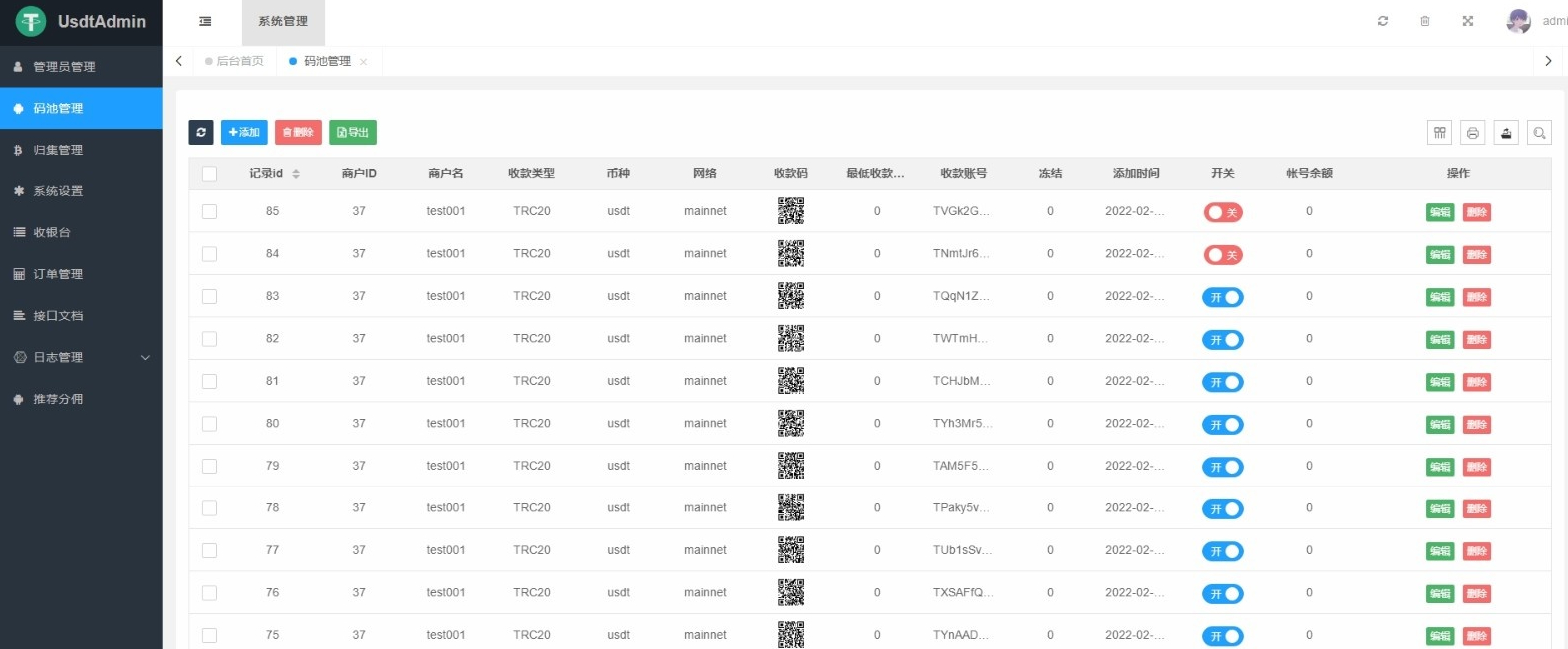Click the 收款账号 column header
This screenshot has width=1568, height=649.
pos(964,173)
